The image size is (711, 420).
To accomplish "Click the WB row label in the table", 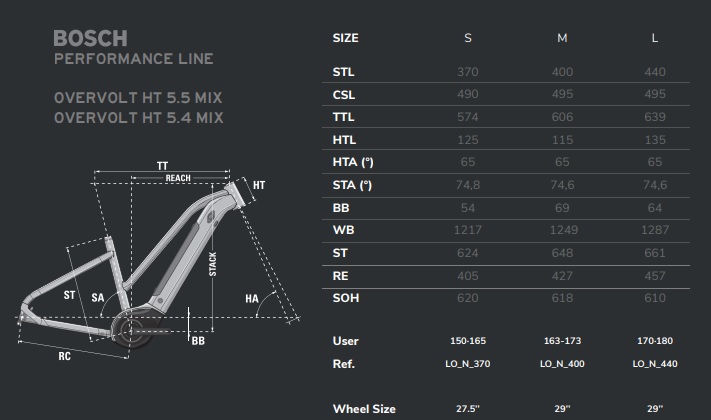I will (x=342, y=230).
